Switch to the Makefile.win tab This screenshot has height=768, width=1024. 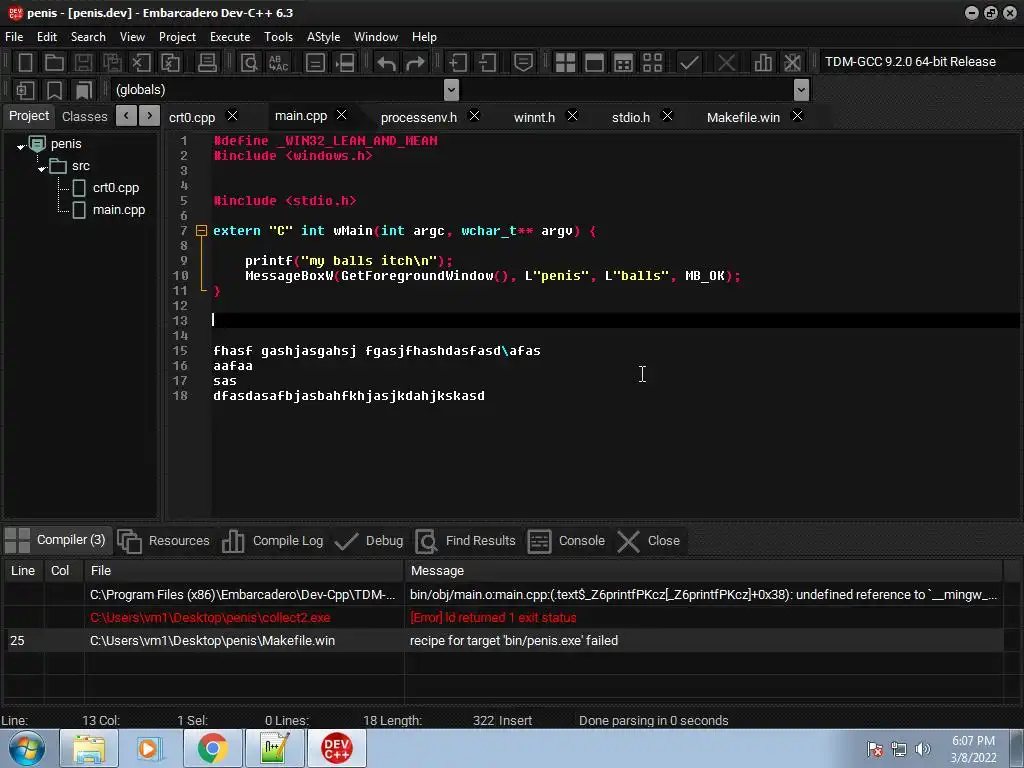[743, 118]
